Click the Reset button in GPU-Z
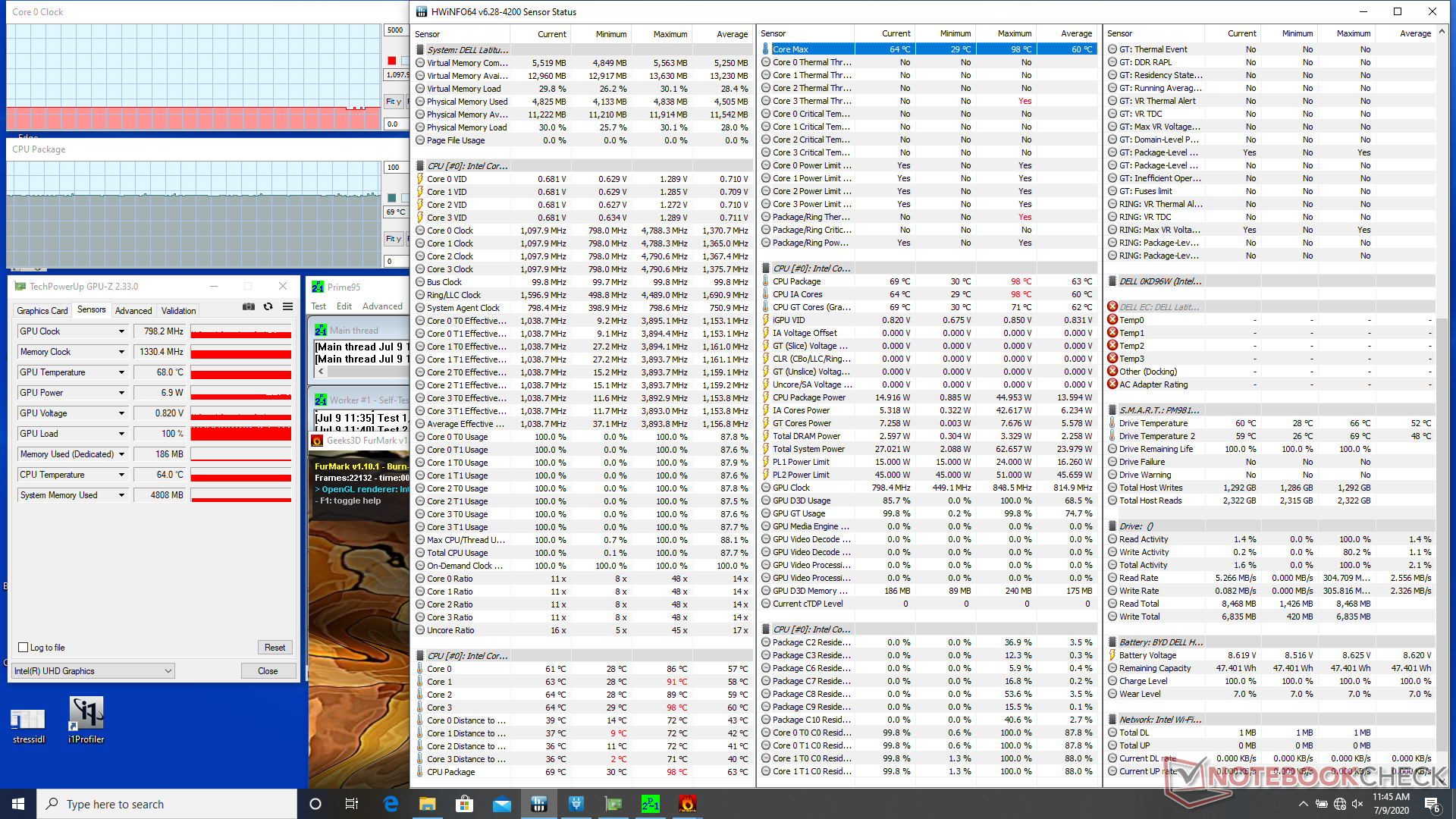The height and width of the screenshot is (819, 1456). click(x=275, y=648)
